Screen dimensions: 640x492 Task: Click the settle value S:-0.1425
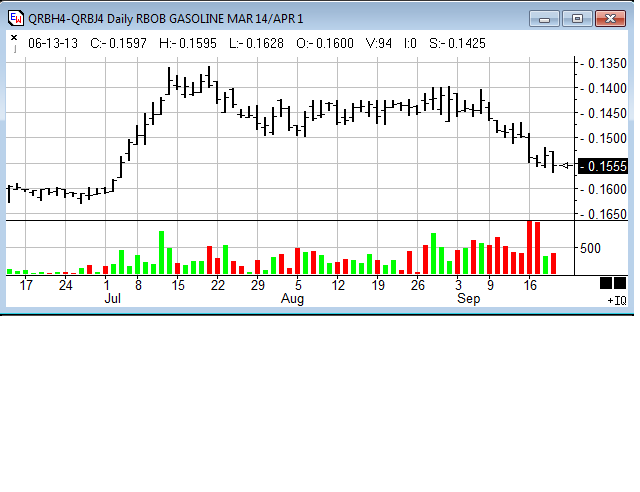coord(457,43)
